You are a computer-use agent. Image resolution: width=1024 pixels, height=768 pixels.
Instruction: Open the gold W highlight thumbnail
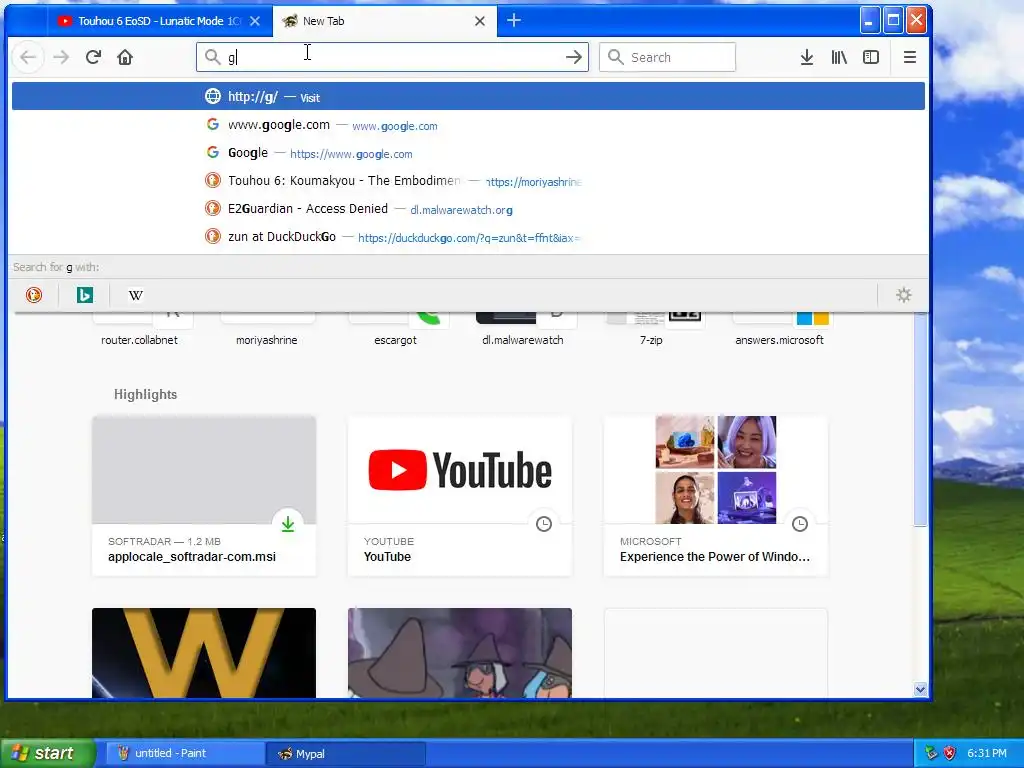coord(204,653)
